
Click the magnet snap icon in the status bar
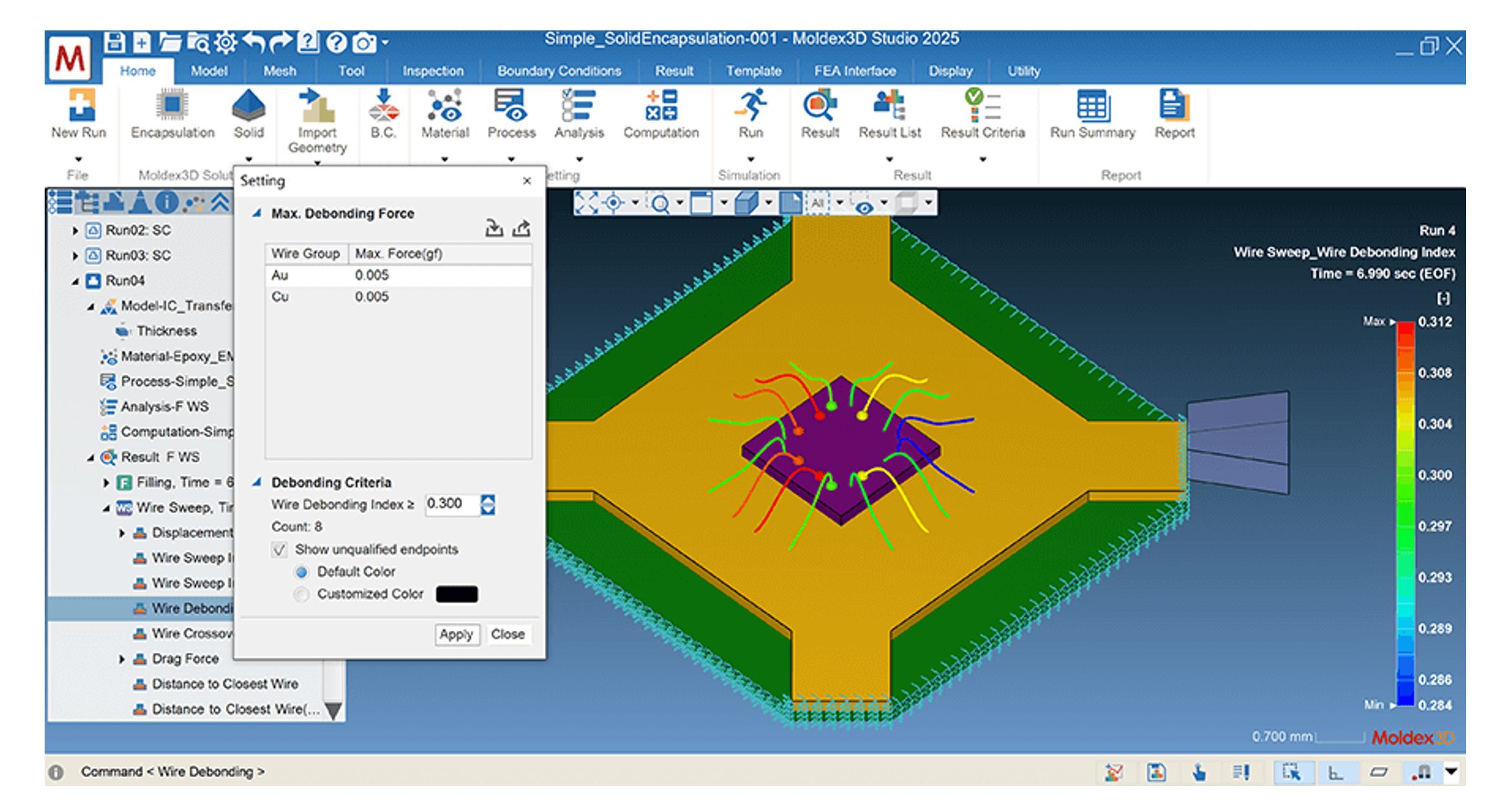pyautogui.click(x=1423, y=772)
